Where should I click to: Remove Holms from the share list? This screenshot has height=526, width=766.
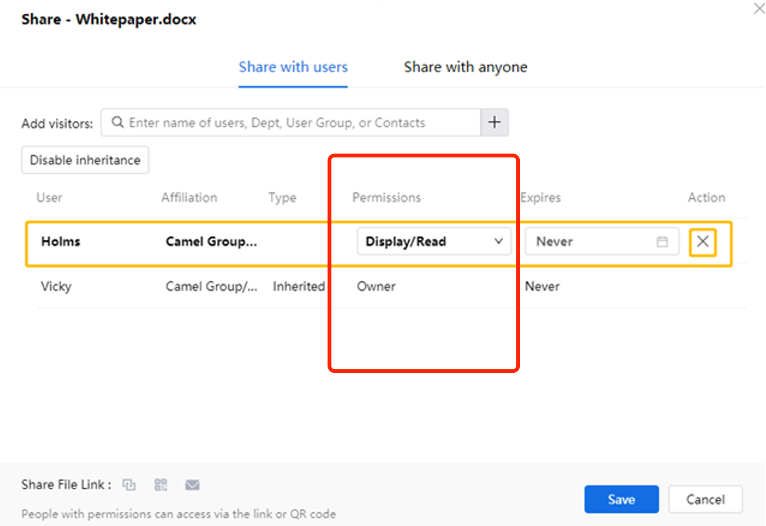[703, 242]
